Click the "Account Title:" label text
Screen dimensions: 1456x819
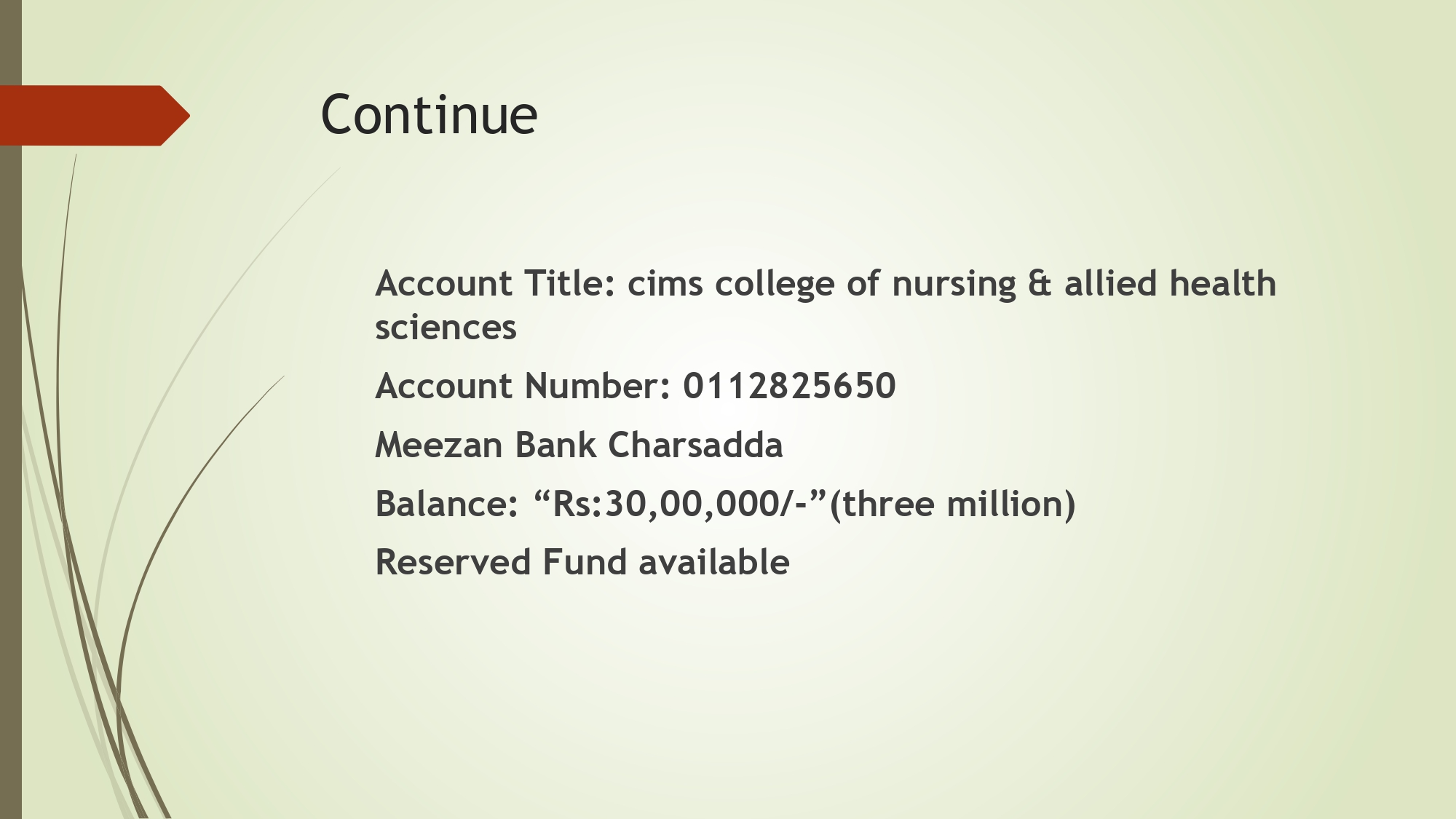(495, 284)
